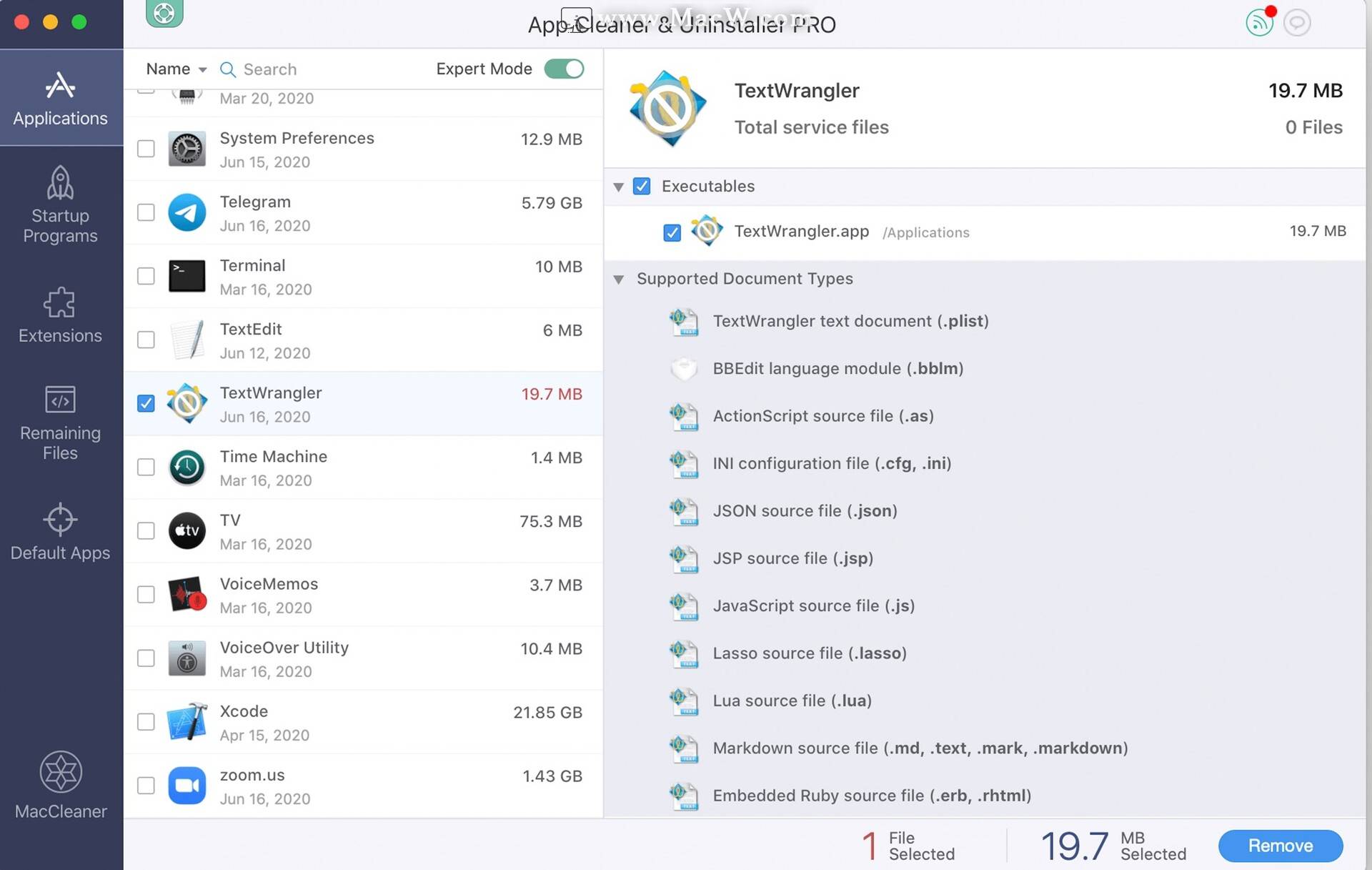Viewport: 1372px width, 870px height.
Task: Uncheck the TextWrangler list checkbox
Action: (146, 403)
